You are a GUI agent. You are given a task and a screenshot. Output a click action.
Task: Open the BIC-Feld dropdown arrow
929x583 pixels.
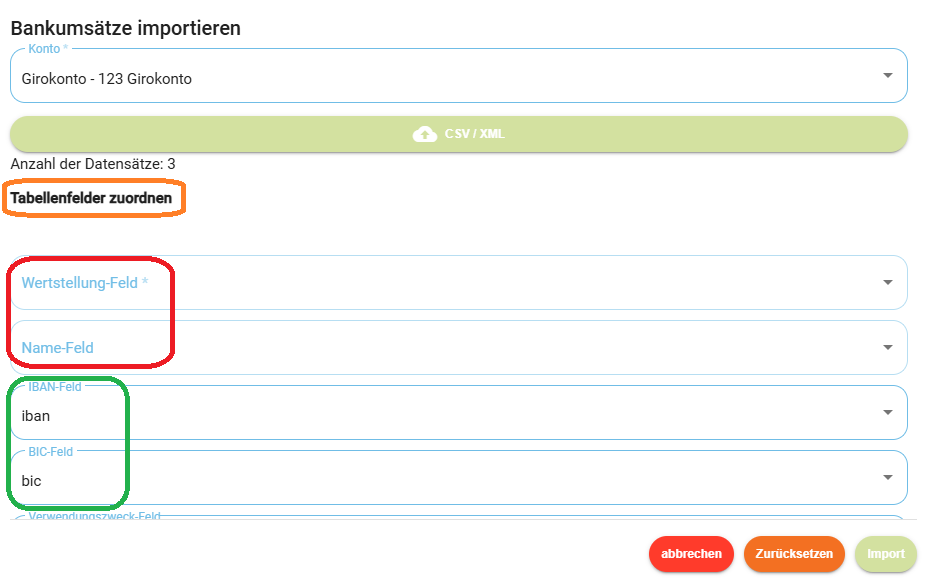pos(888,477)
